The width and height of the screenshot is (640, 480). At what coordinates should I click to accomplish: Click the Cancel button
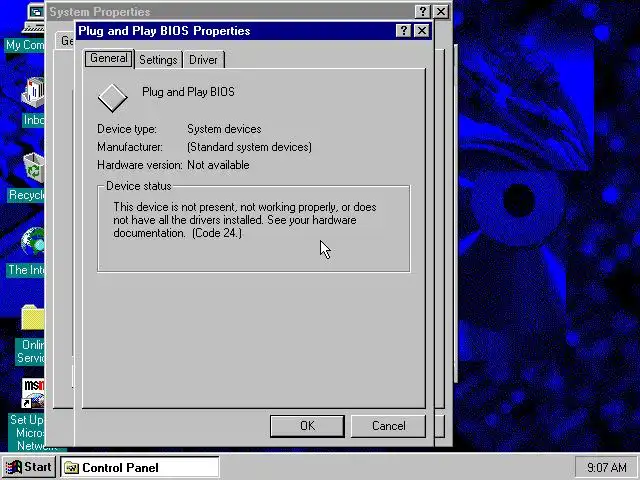pos(389,426)
